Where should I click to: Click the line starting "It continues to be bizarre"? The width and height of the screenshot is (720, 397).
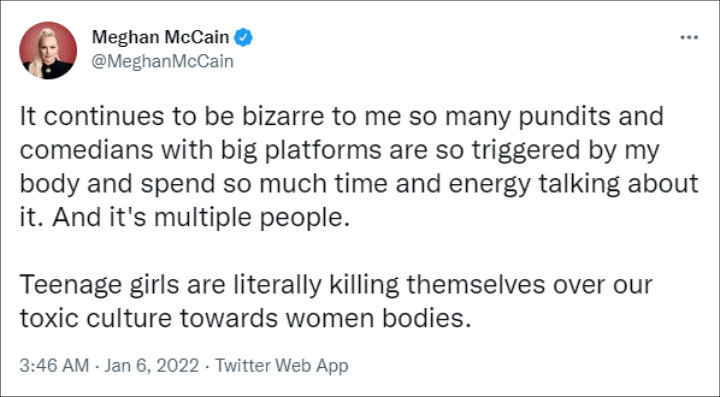pos(342,117)
